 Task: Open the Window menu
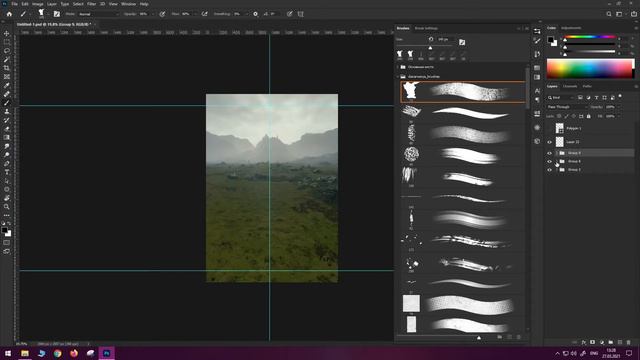[x=128, y=4]
